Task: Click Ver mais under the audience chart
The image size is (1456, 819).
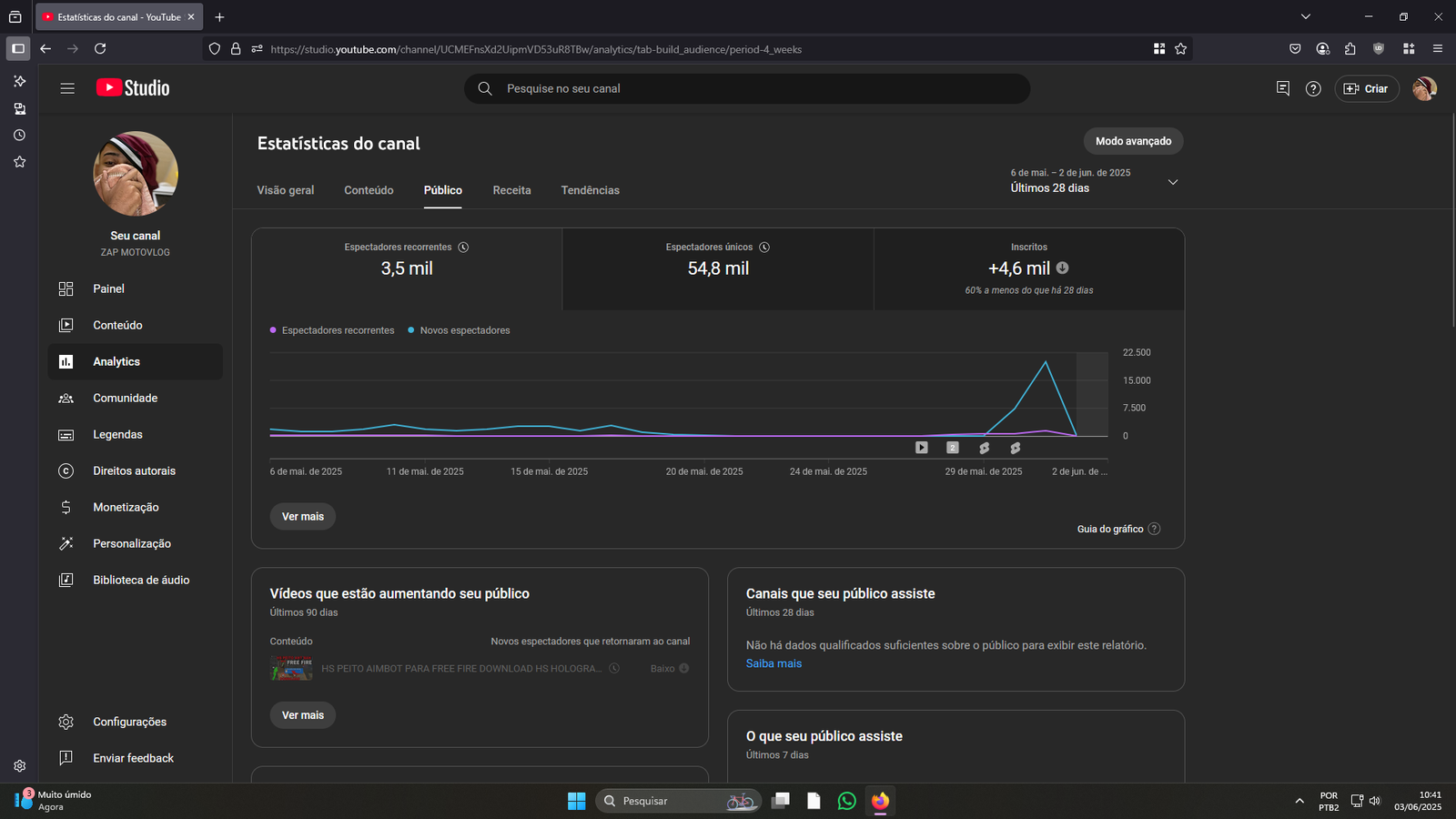Action: (303, 516)
